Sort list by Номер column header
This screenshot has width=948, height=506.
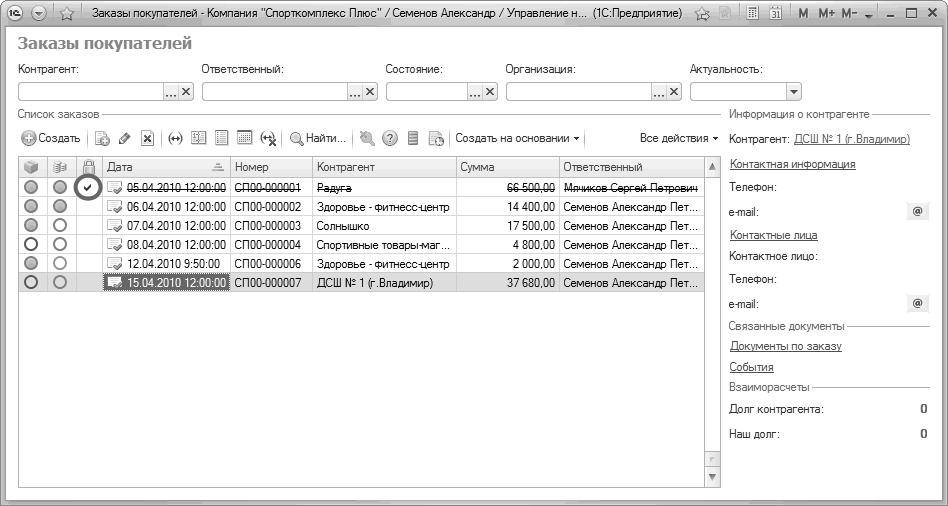point(271,167)
